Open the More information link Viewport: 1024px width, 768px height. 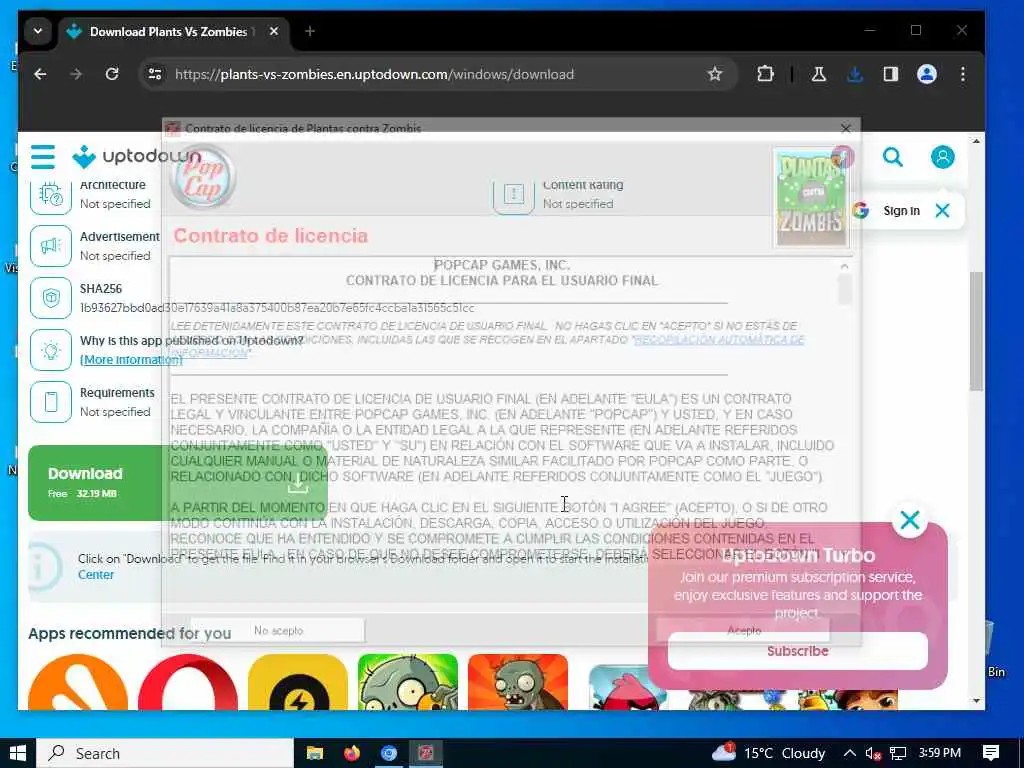pos(131,360)
